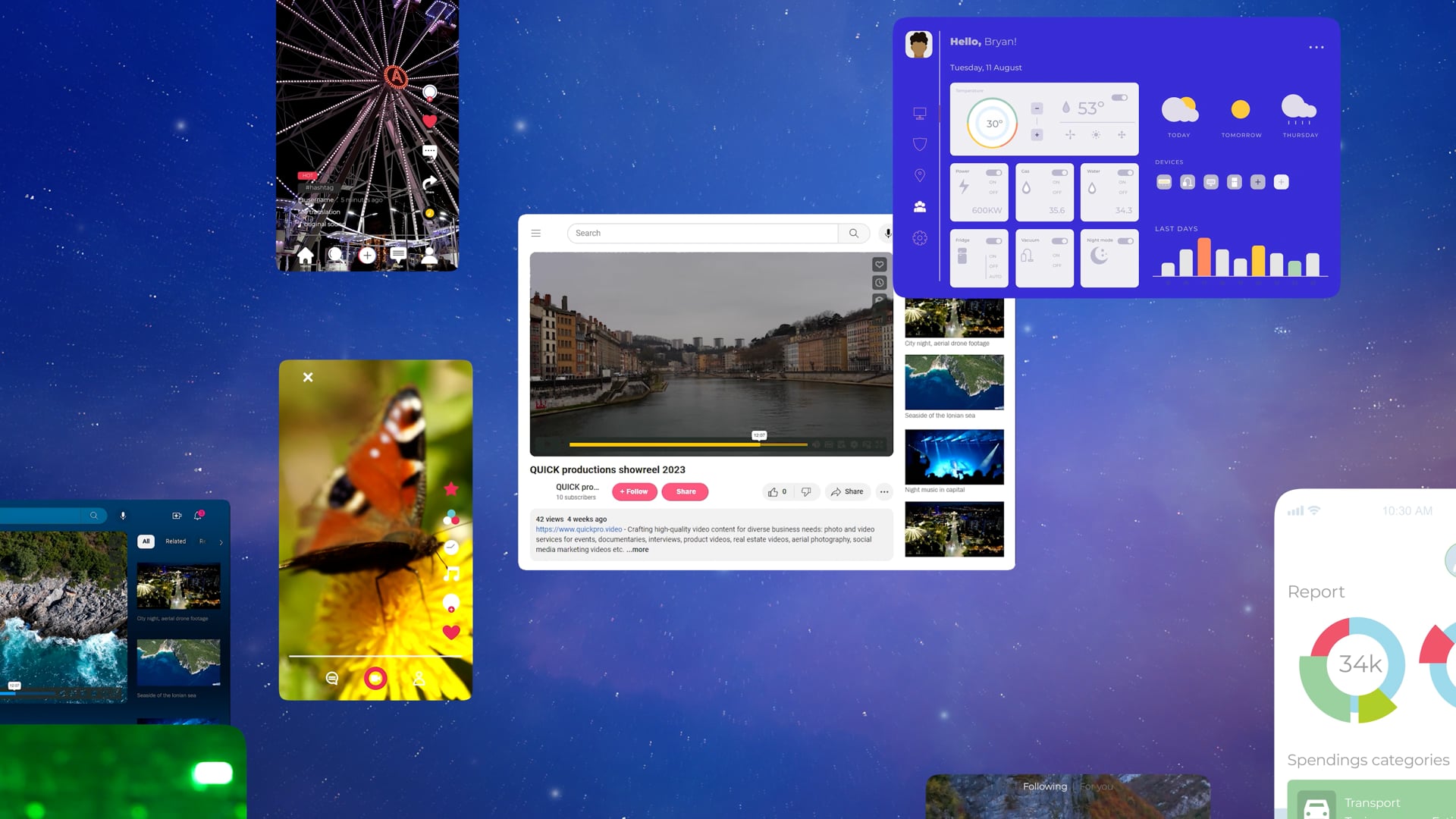Open the more options dots next to Share

point(884,491)
